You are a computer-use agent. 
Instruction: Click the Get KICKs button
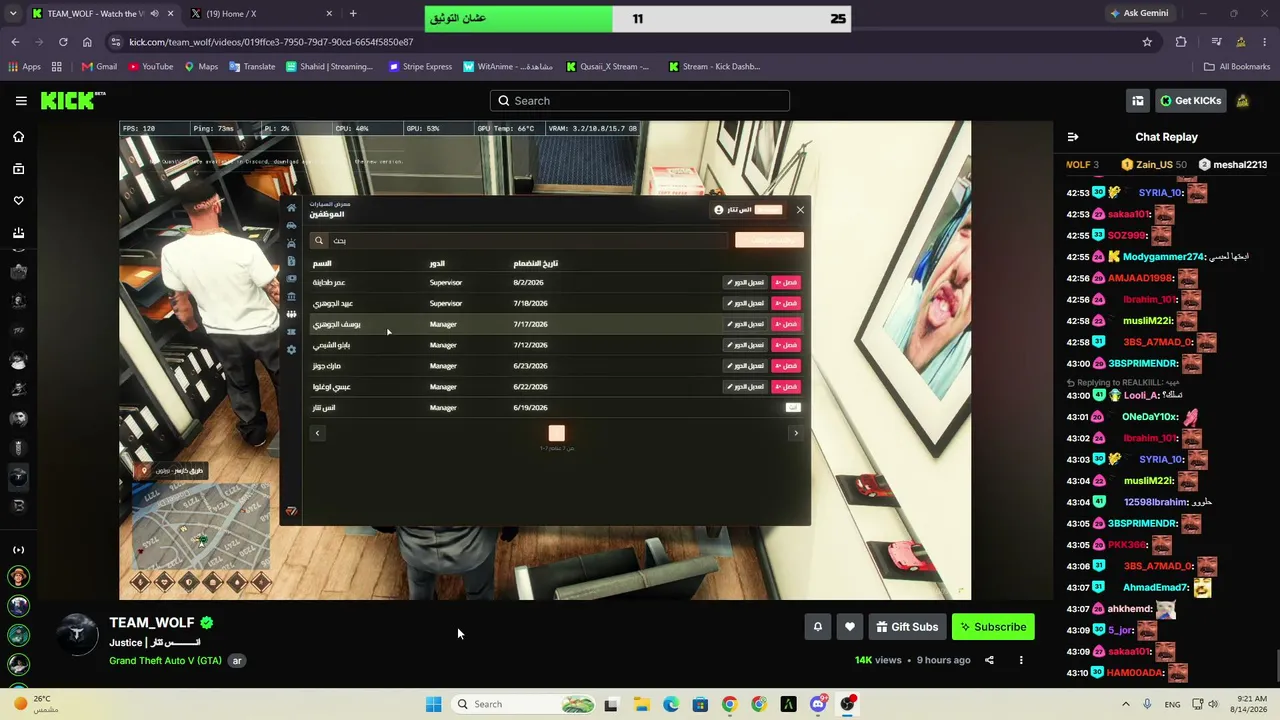[1190, 101]
